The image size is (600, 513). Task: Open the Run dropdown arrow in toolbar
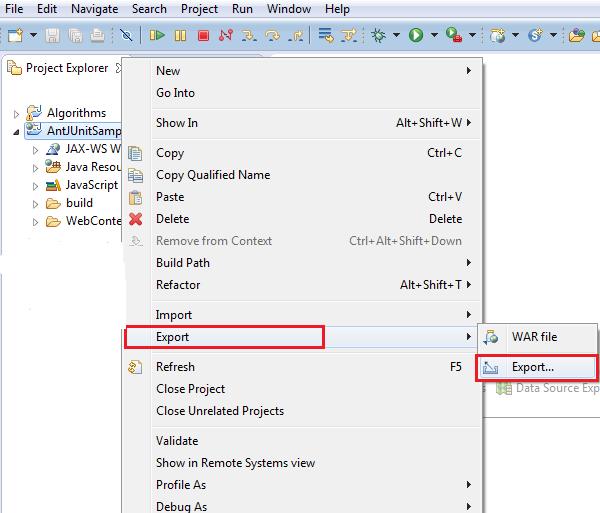click(x=434, y=36)
